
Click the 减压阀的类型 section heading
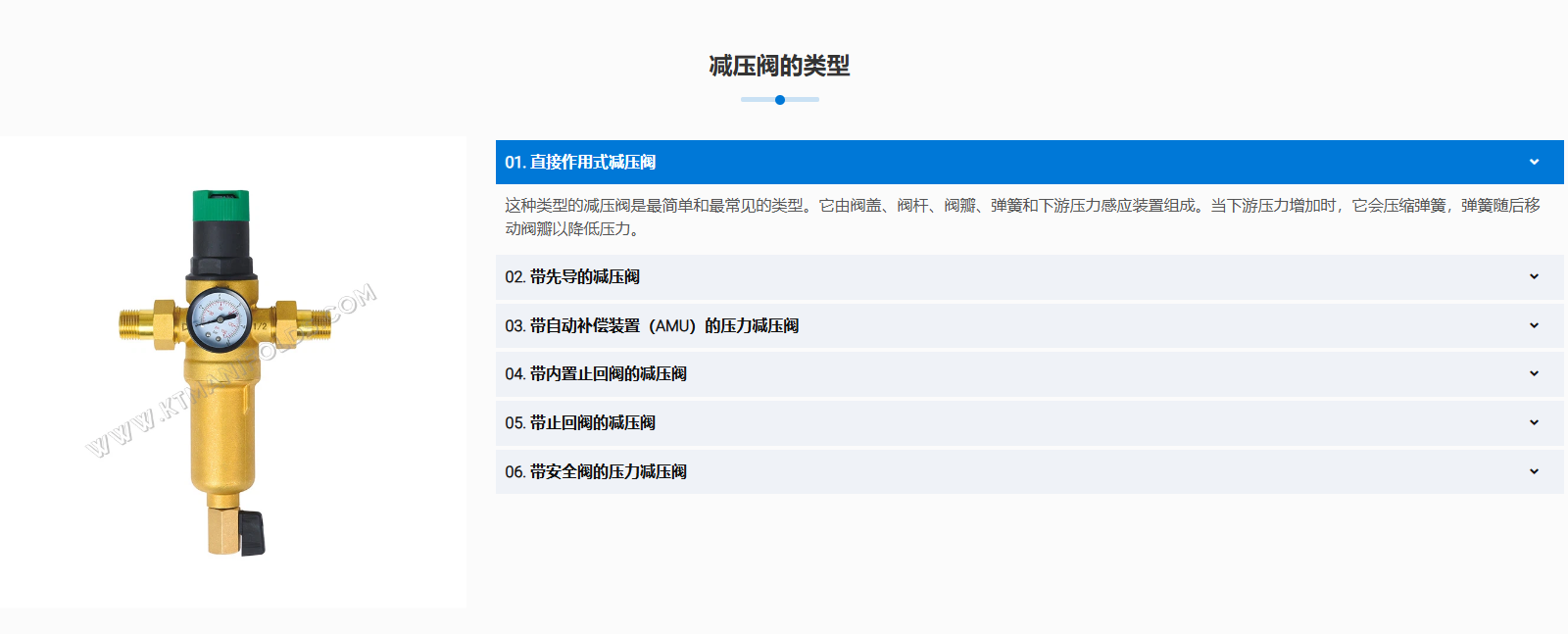coord(779,66)
